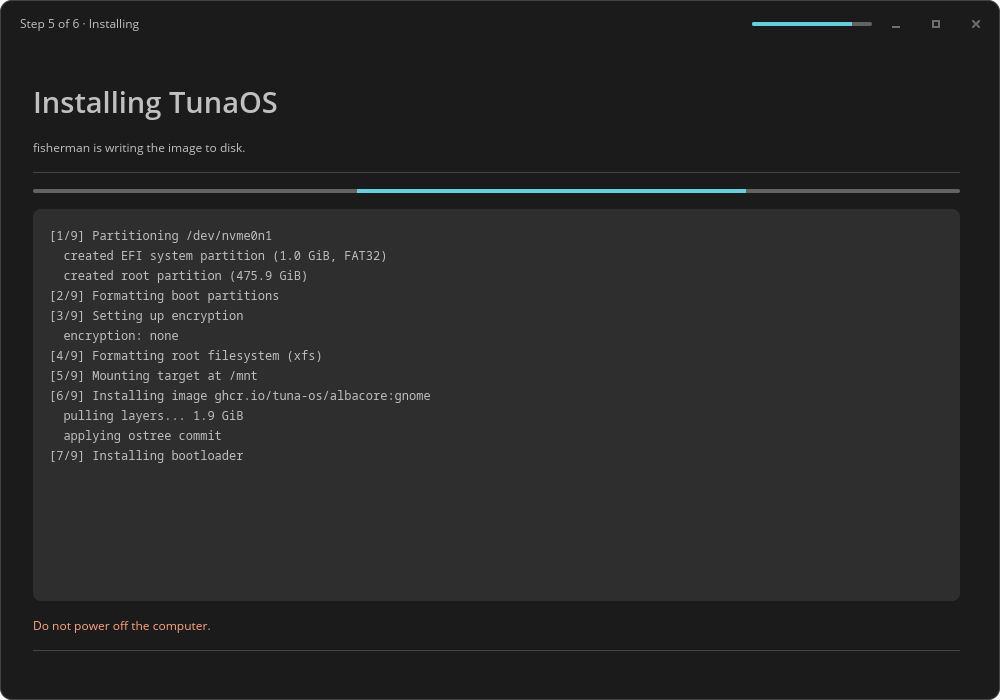
Task: Click the 'Do not power off the computer.' warning
Action: (122, 626)
